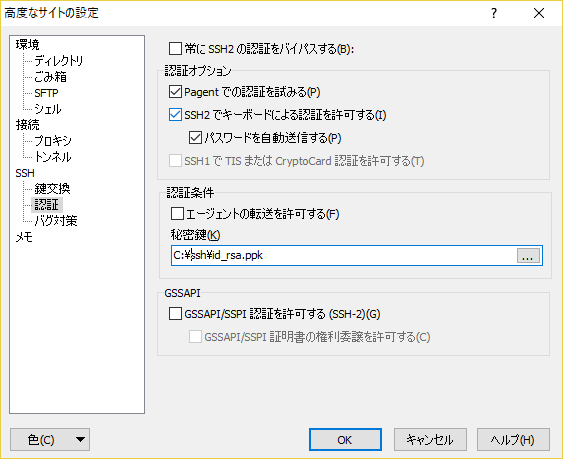This screenshot has height=459, width=563.
Task: Select ごみ箱 tree item
Action: click(50, 77)
